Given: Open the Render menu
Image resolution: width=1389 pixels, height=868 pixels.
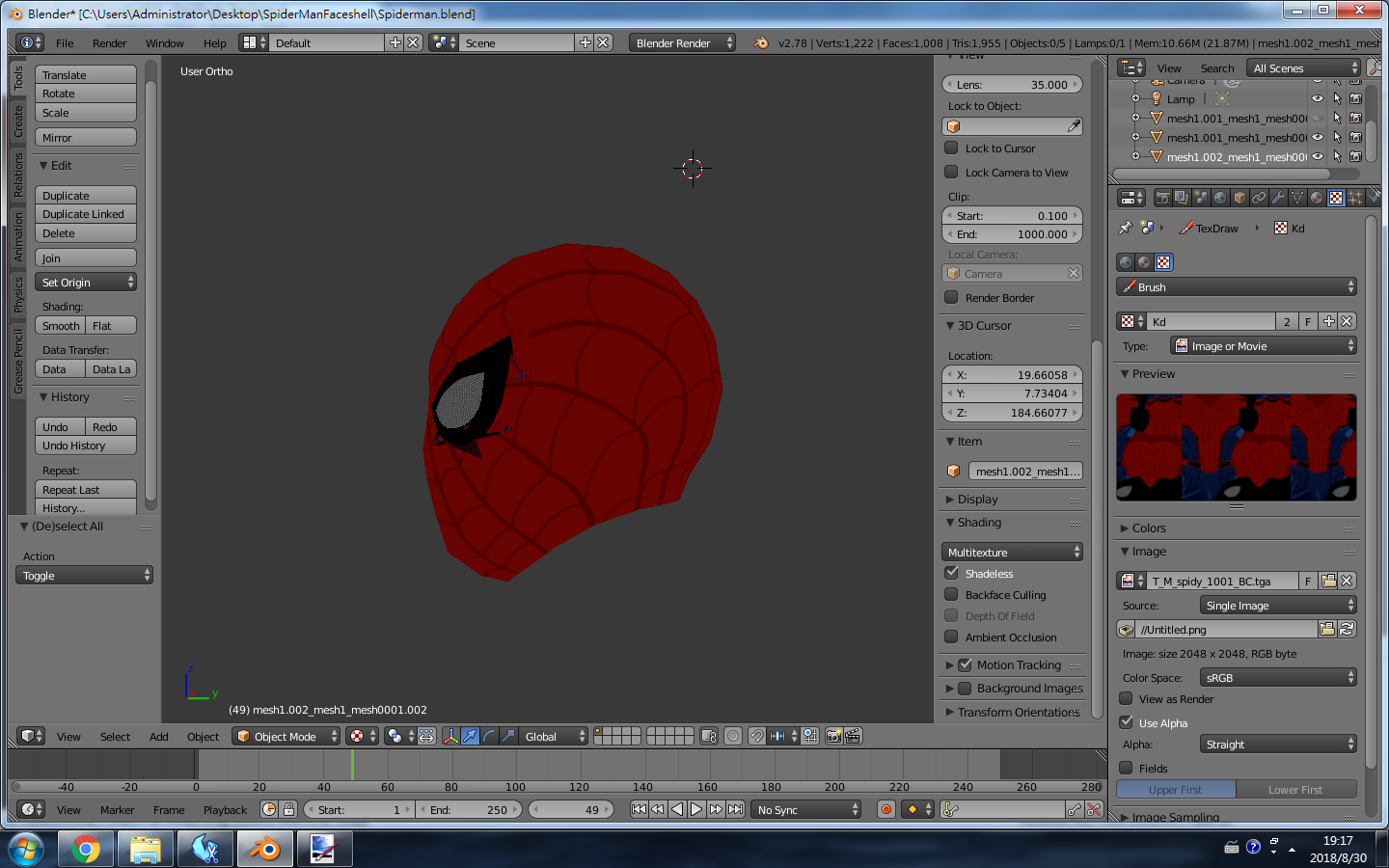Looking at the screenshot, I should (110, 43).
